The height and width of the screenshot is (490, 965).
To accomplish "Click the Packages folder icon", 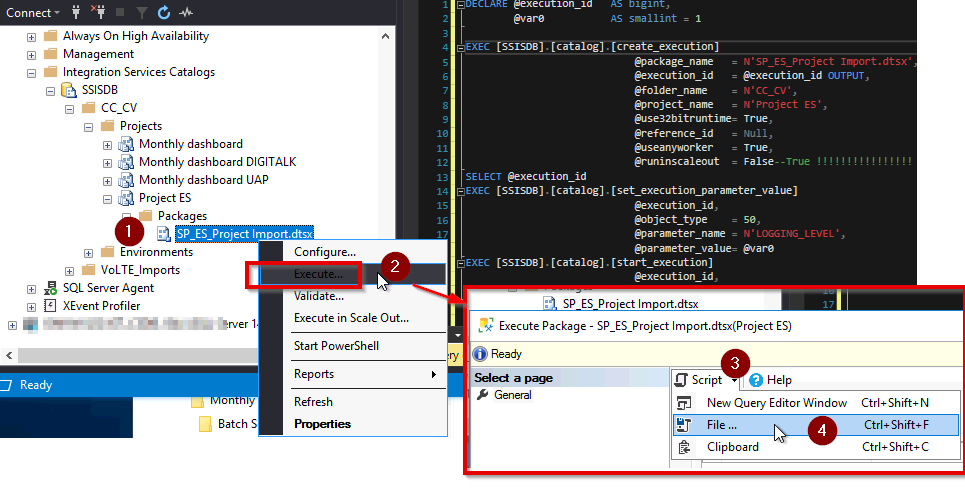I will click(146, 215).
